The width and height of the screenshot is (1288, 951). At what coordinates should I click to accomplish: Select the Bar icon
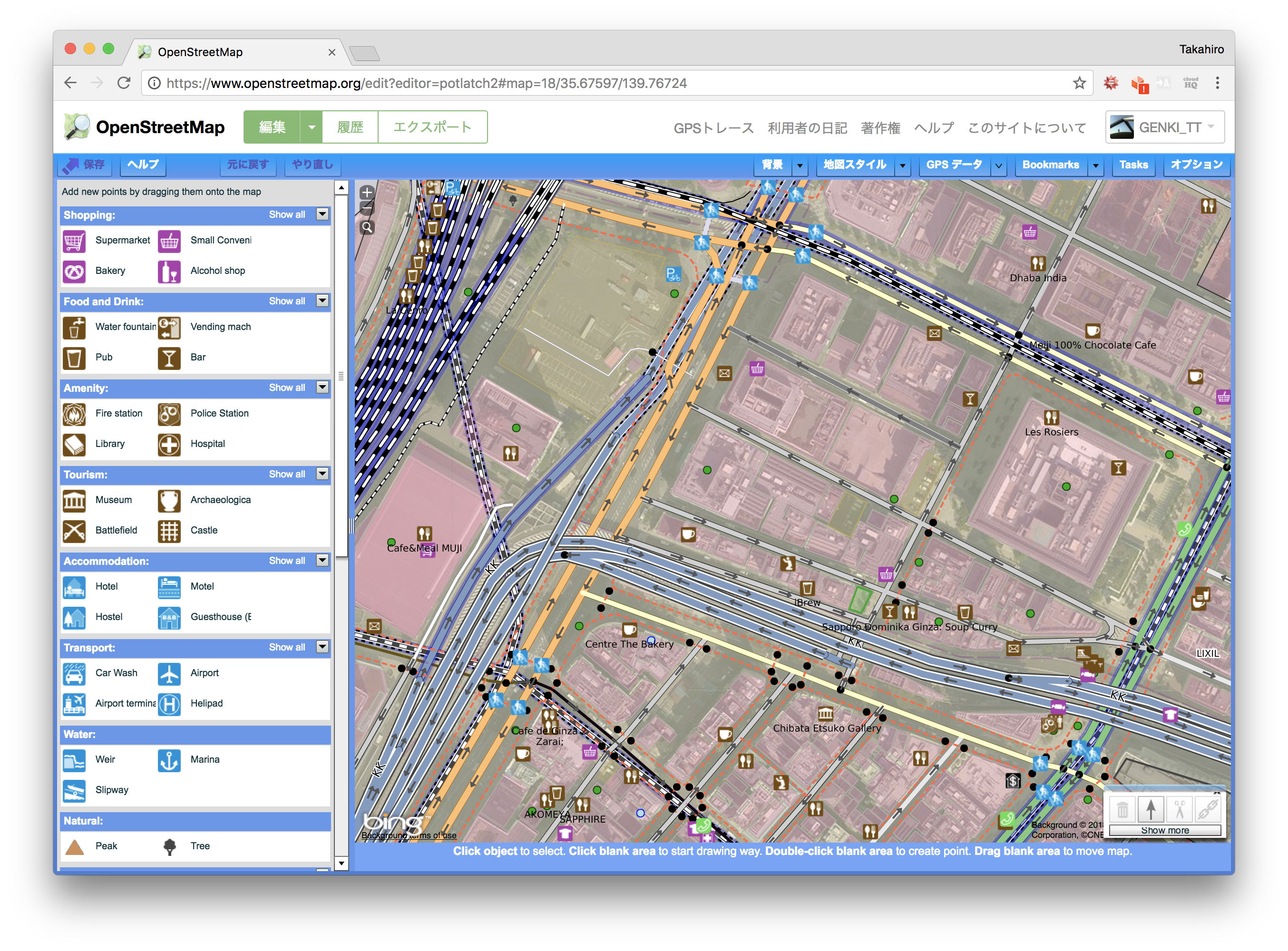pos(169,358)
